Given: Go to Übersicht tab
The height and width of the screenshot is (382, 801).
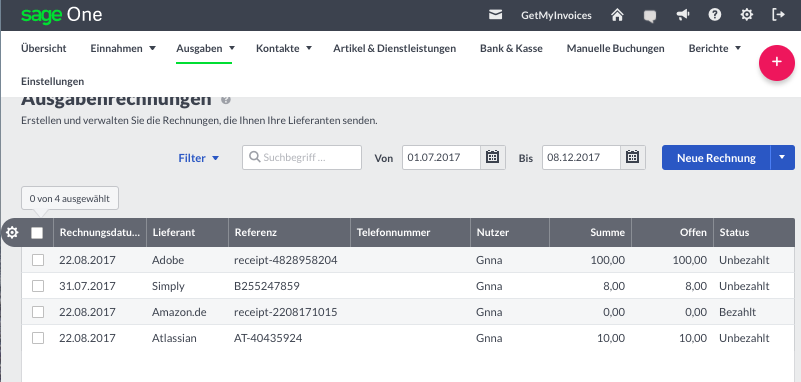Looking at the screenshot, I should pos(44,49).
